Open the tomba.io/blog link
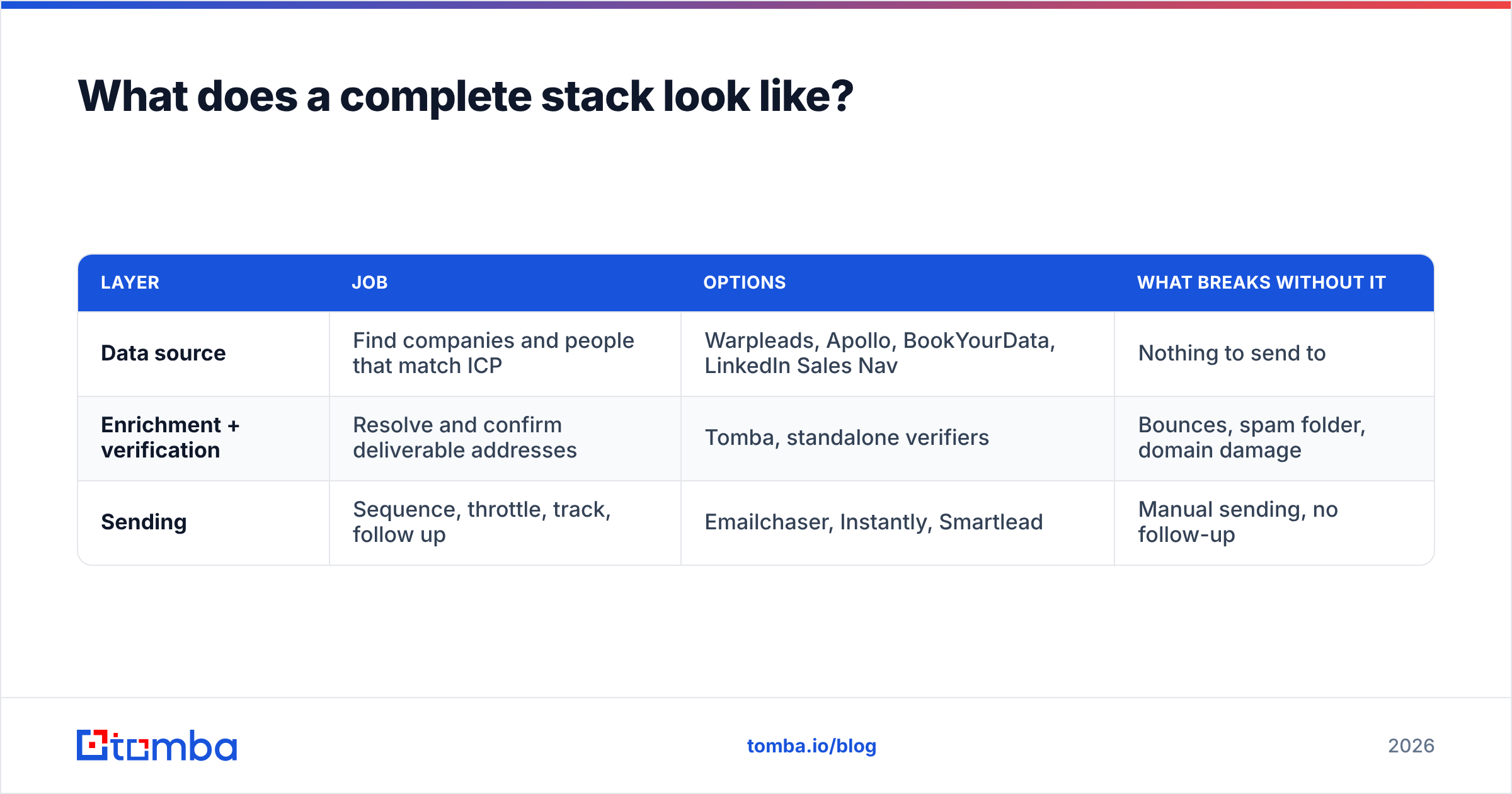This screenshot has width=1512, height=794. pos(811,746)
